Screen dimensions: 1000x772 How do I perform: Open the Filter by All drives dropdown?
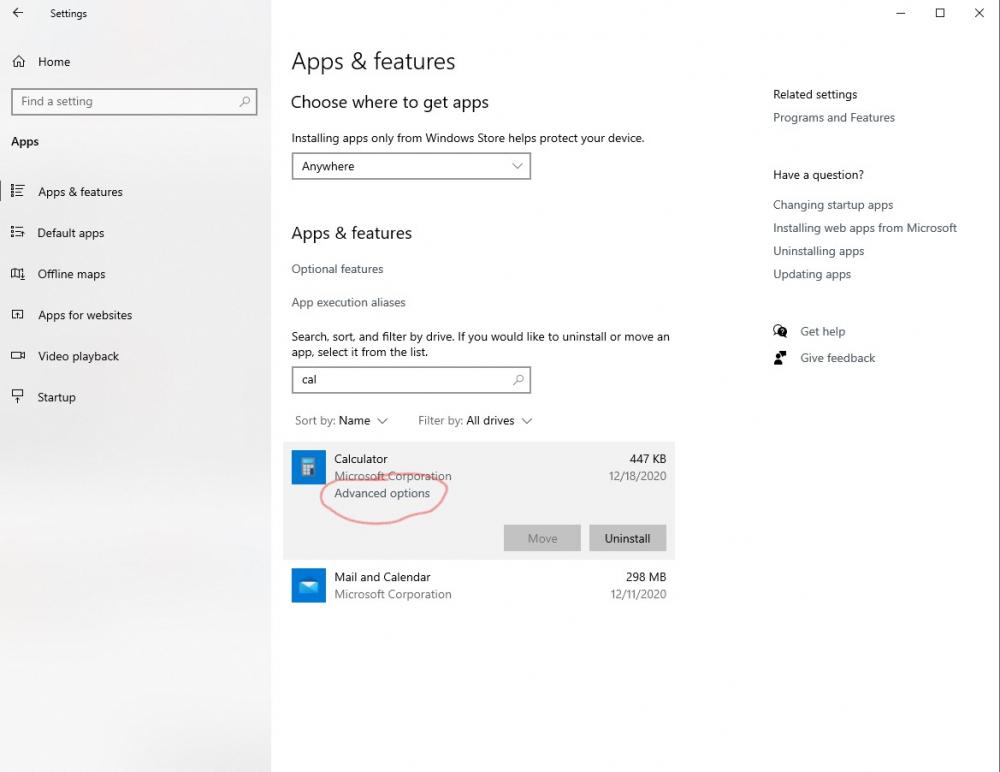pyautogui.click(x=475, y=420)
